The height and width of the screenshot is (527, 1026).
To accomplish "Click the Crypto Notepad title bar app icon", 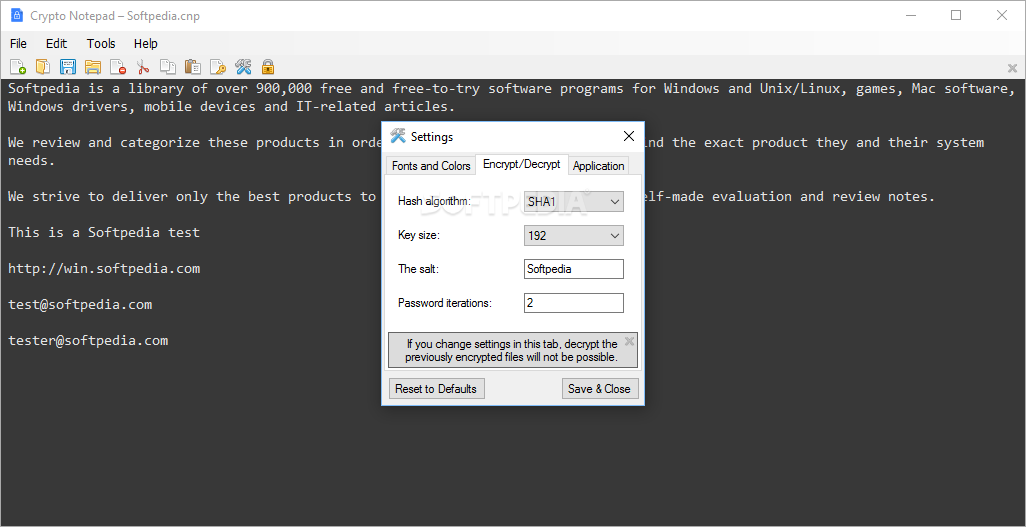I will (17, 16).
